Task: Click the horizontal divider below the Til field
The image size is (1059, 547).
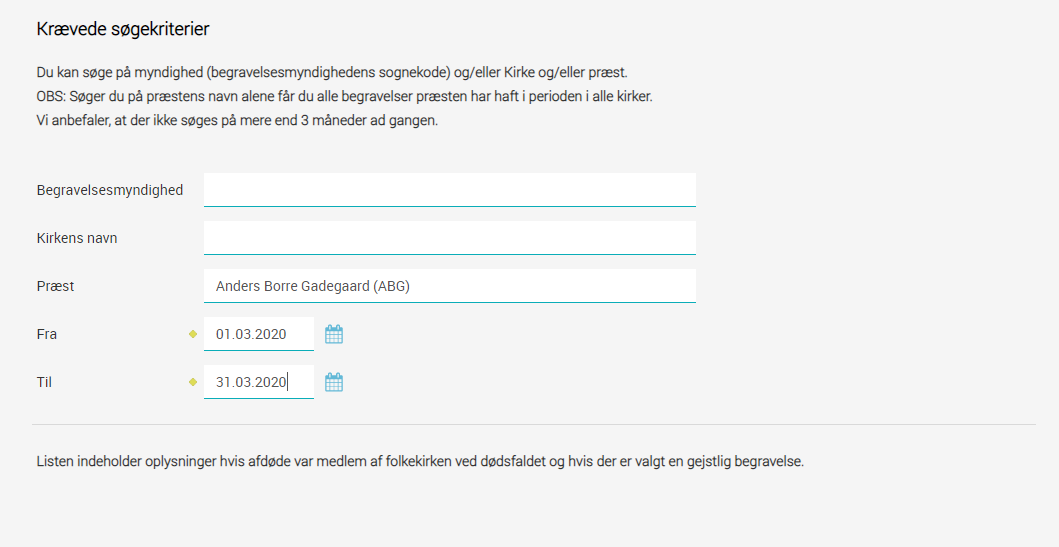Action: [x=534, y=425]
